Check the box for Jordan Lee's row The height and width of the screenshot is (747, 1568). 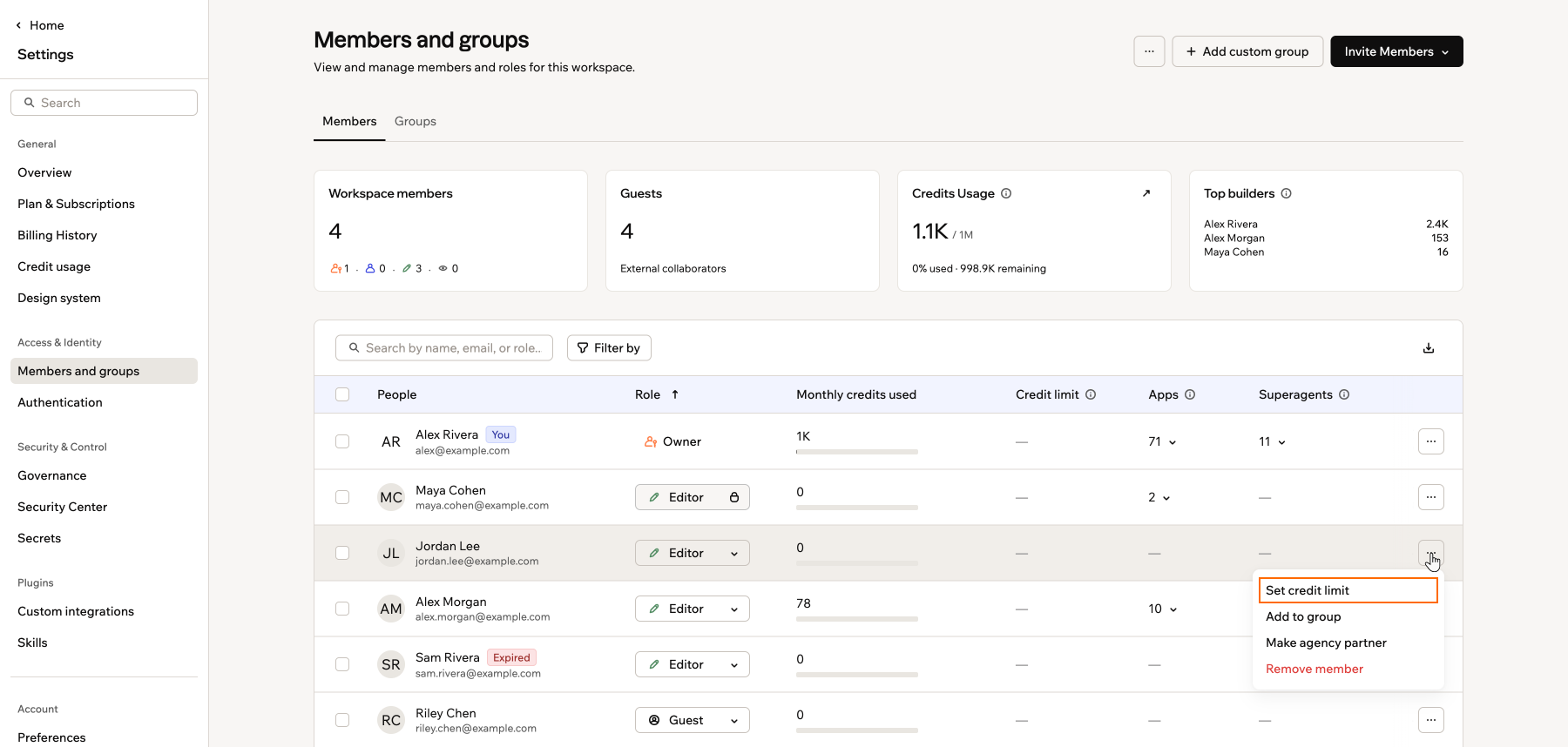pos(342,553)
